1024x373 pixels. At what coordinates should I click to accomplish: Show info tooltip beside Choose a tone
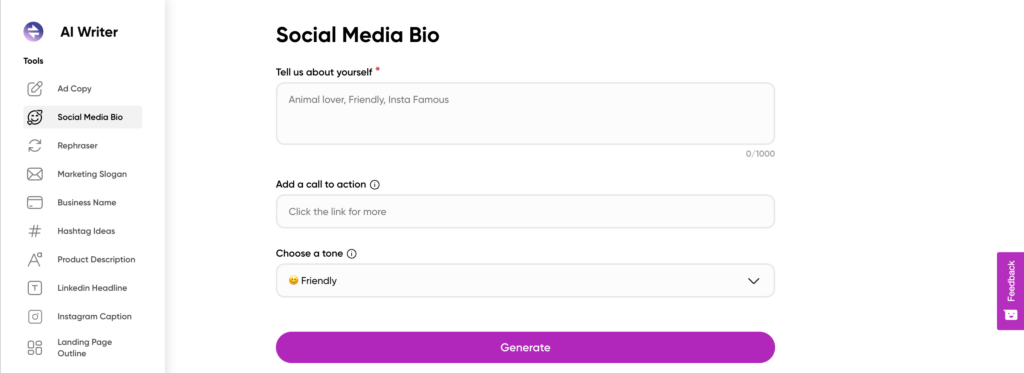point(352,254)
